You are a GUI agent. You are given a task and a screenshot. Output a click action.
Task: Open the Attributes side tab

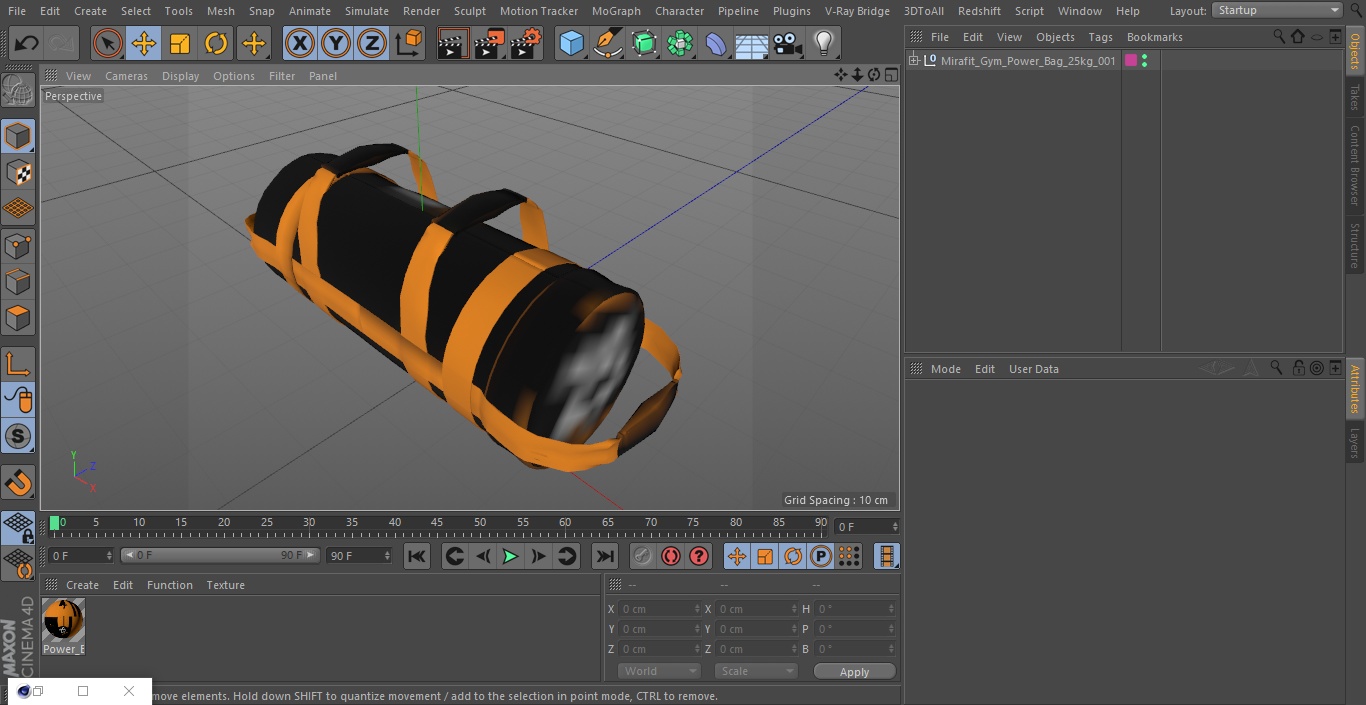[1355, 389]
